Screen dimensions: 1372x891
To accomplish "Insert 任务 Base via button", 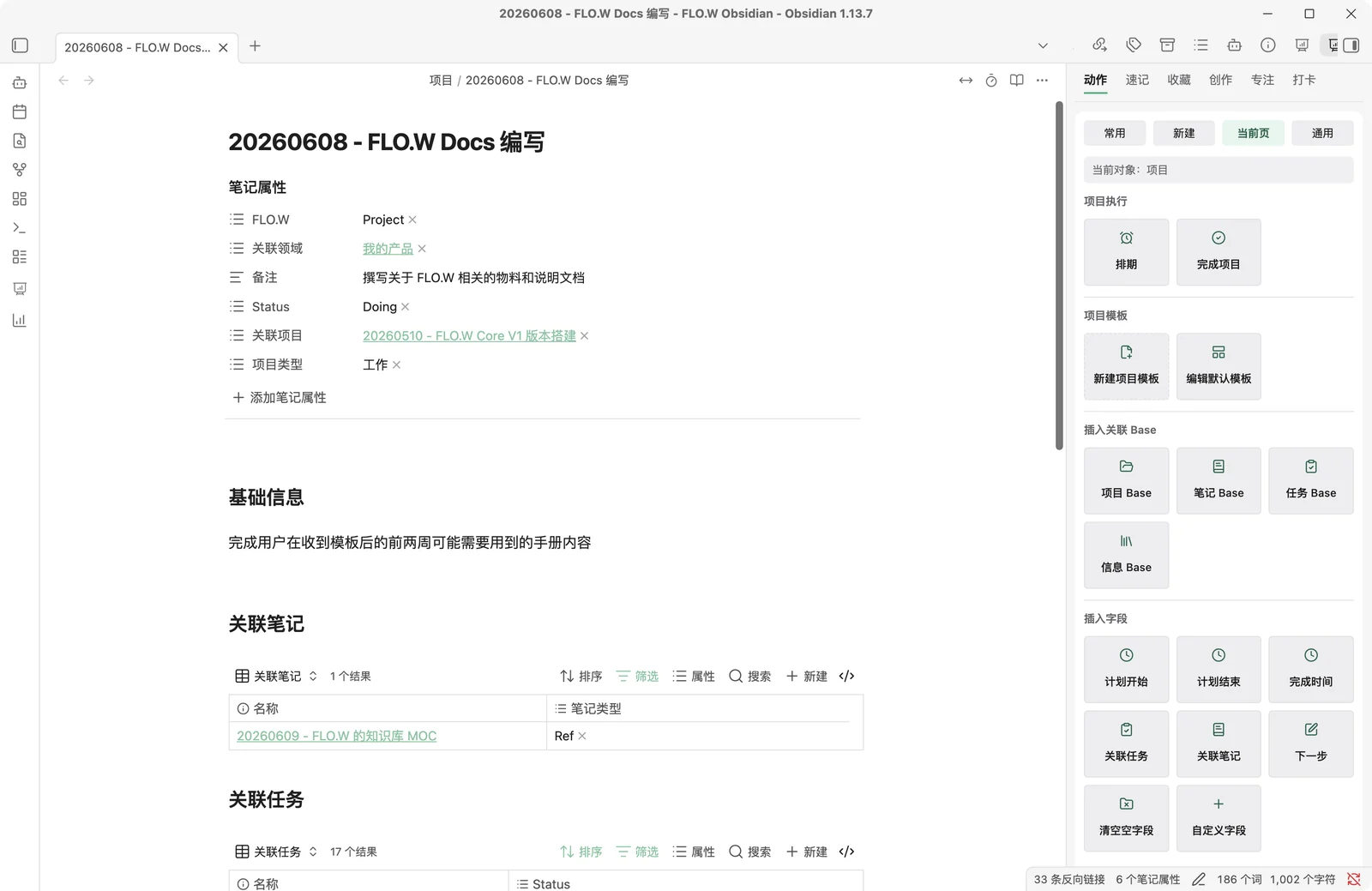I will (x=1311, y=480).
